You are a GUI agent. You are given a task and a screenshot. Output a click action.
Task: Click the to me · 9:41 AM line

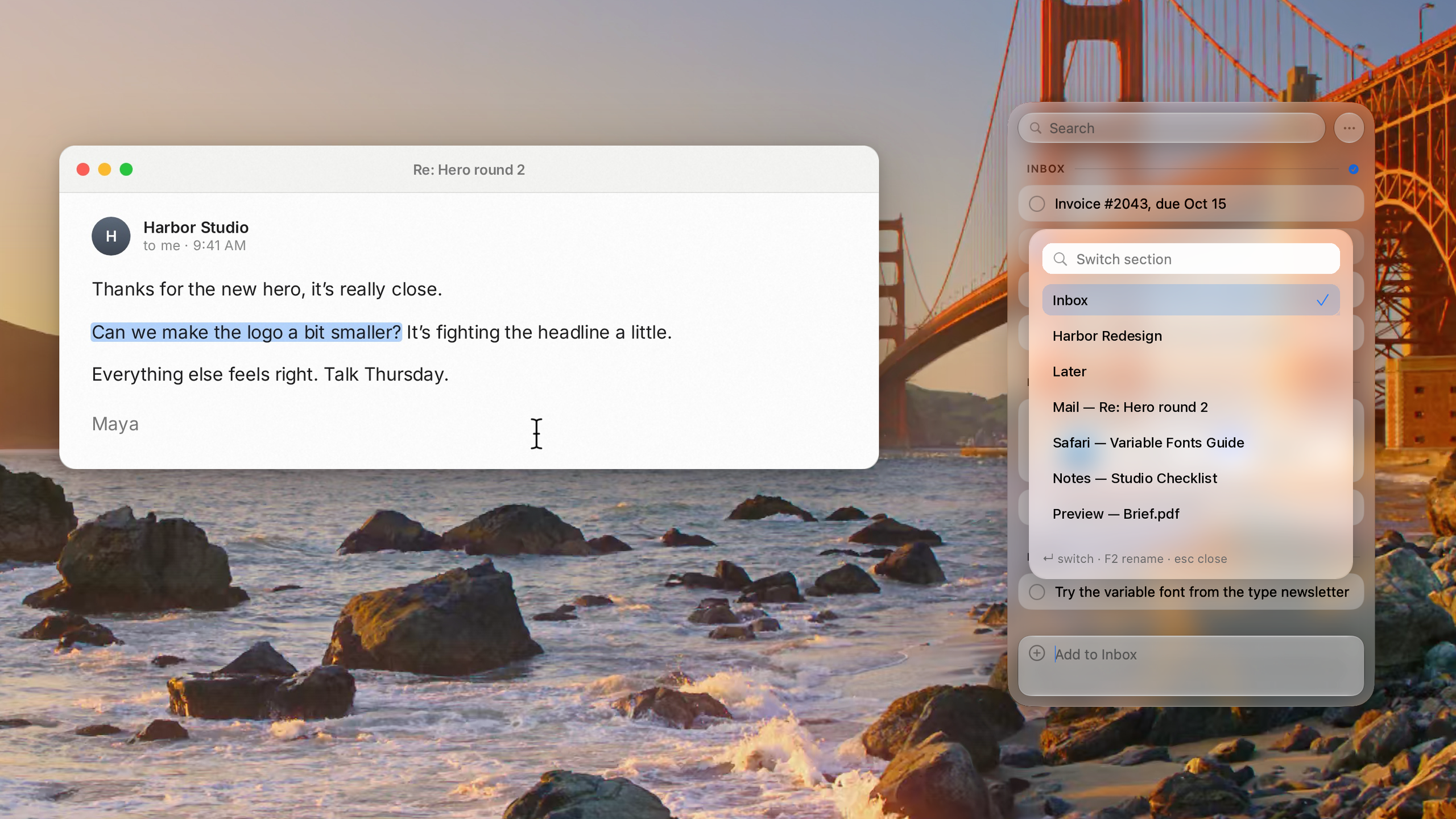[x=195, y=246]
